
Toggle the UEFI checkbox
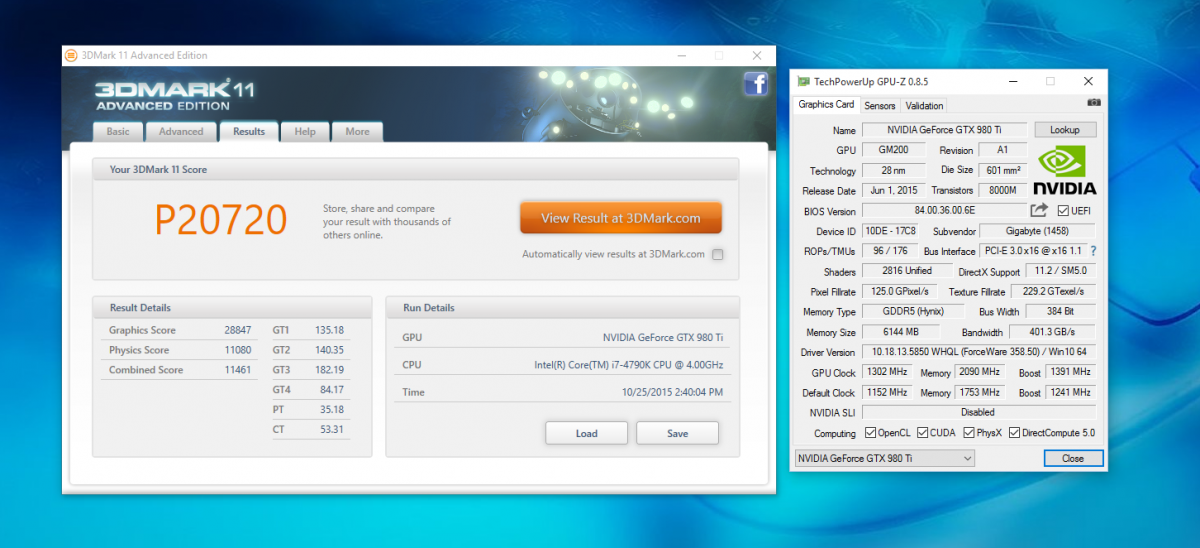(1064, 210)
